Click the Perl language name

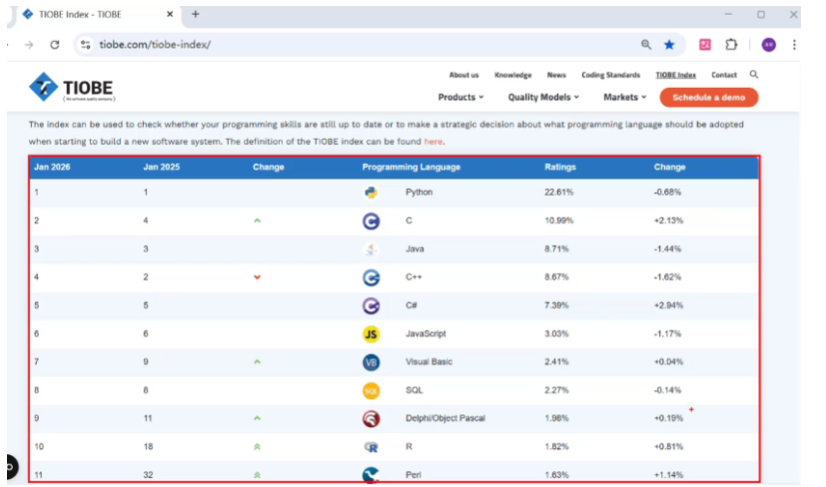[413, 475]
